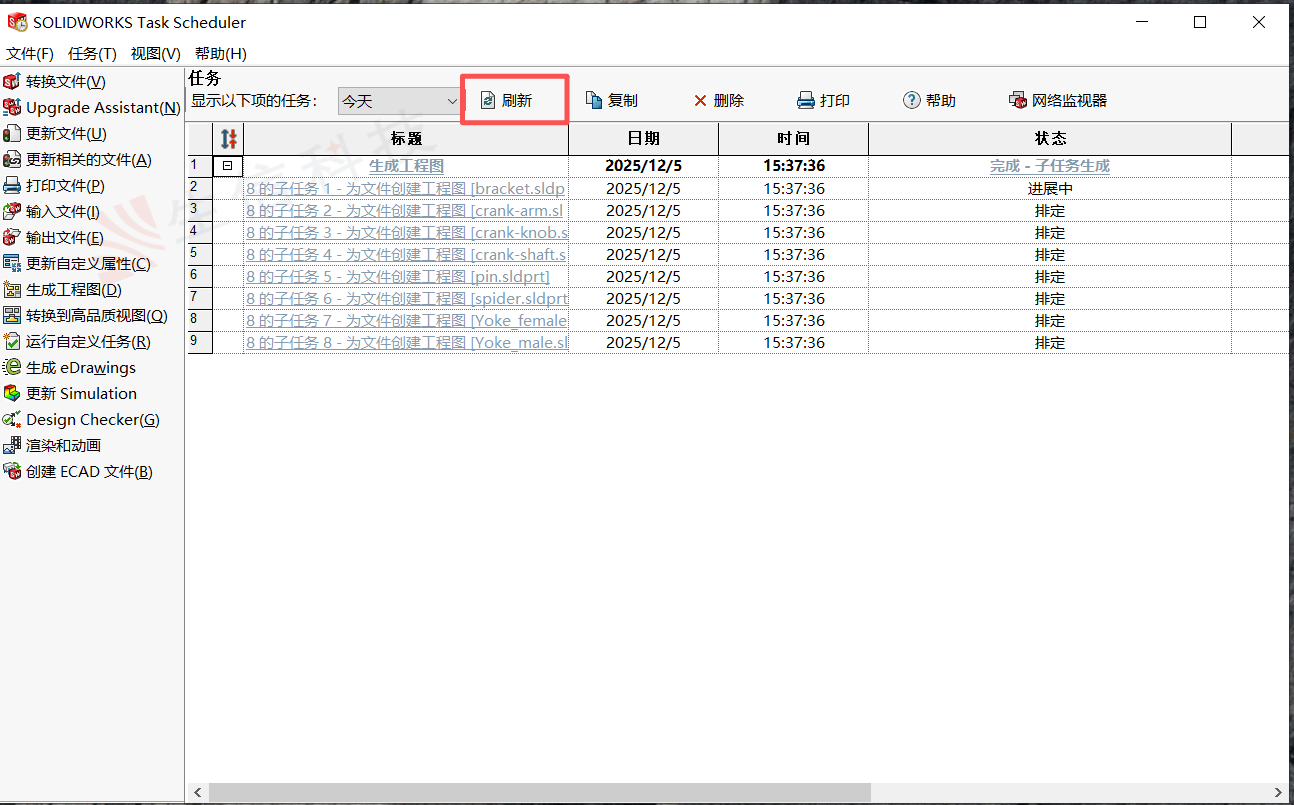Select the bold 2025/12/5 date cell

[x=643, y=166]
